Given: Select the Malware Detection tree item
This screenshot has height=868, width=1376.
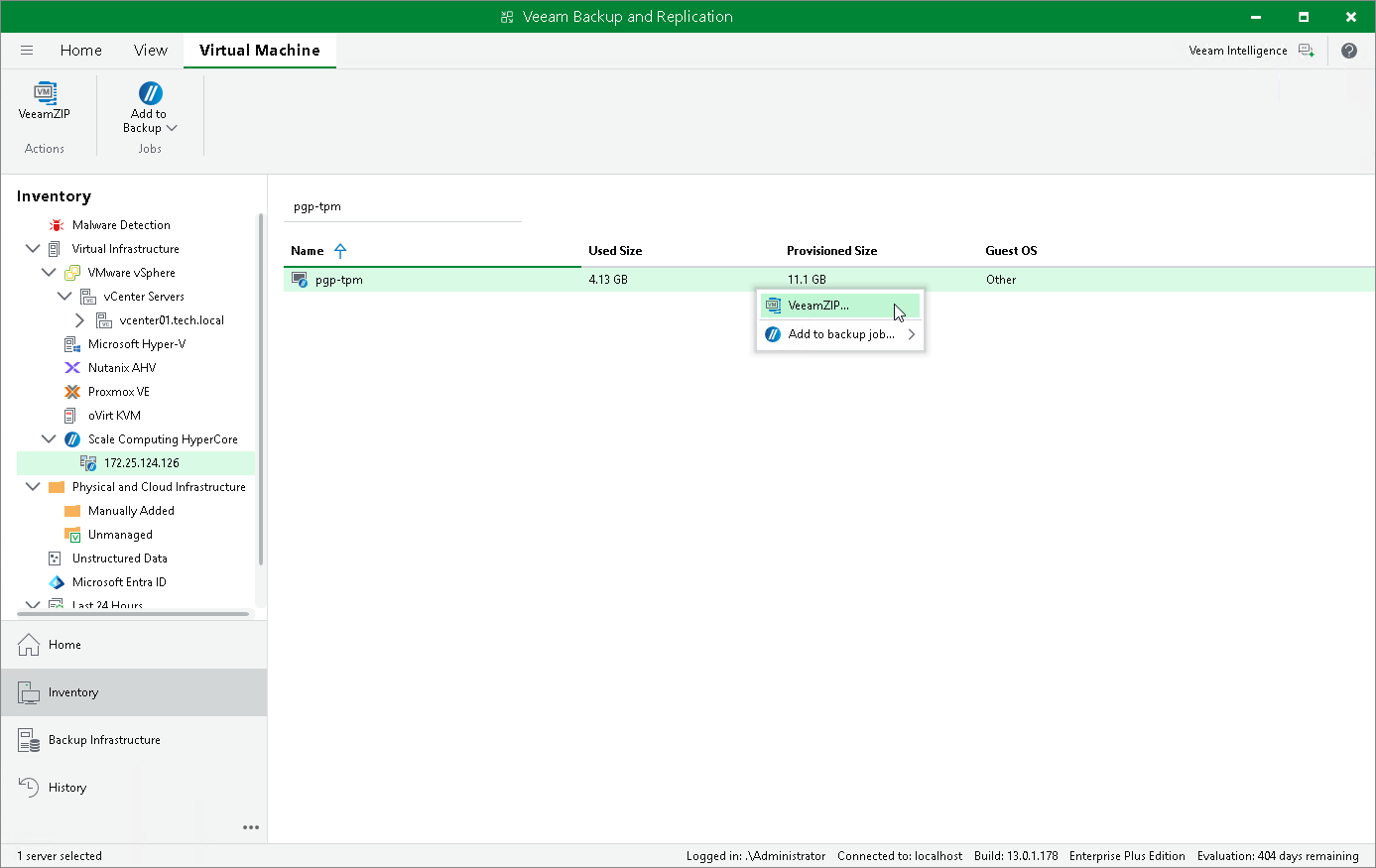Looking at the screenshot, I should tap(121, 225).
